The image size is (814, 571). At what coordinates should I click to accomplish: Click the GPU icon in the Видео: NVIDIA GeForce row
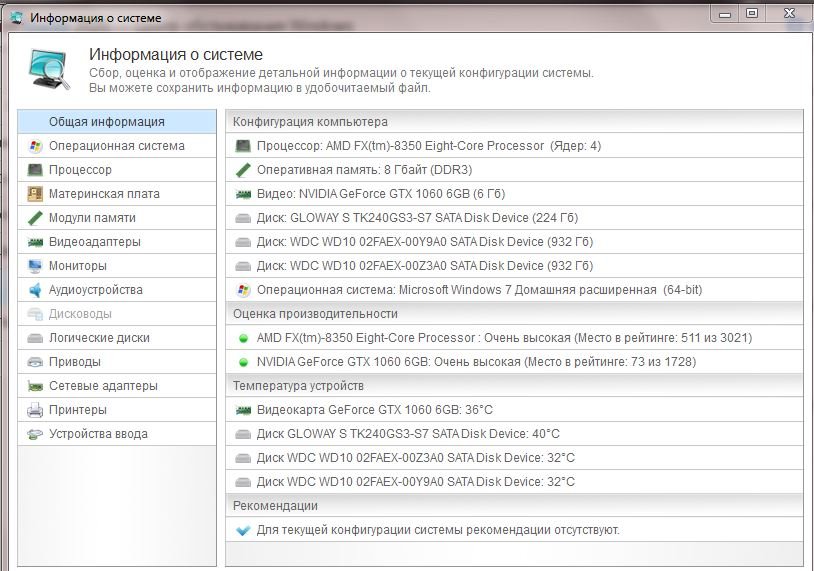242,194
